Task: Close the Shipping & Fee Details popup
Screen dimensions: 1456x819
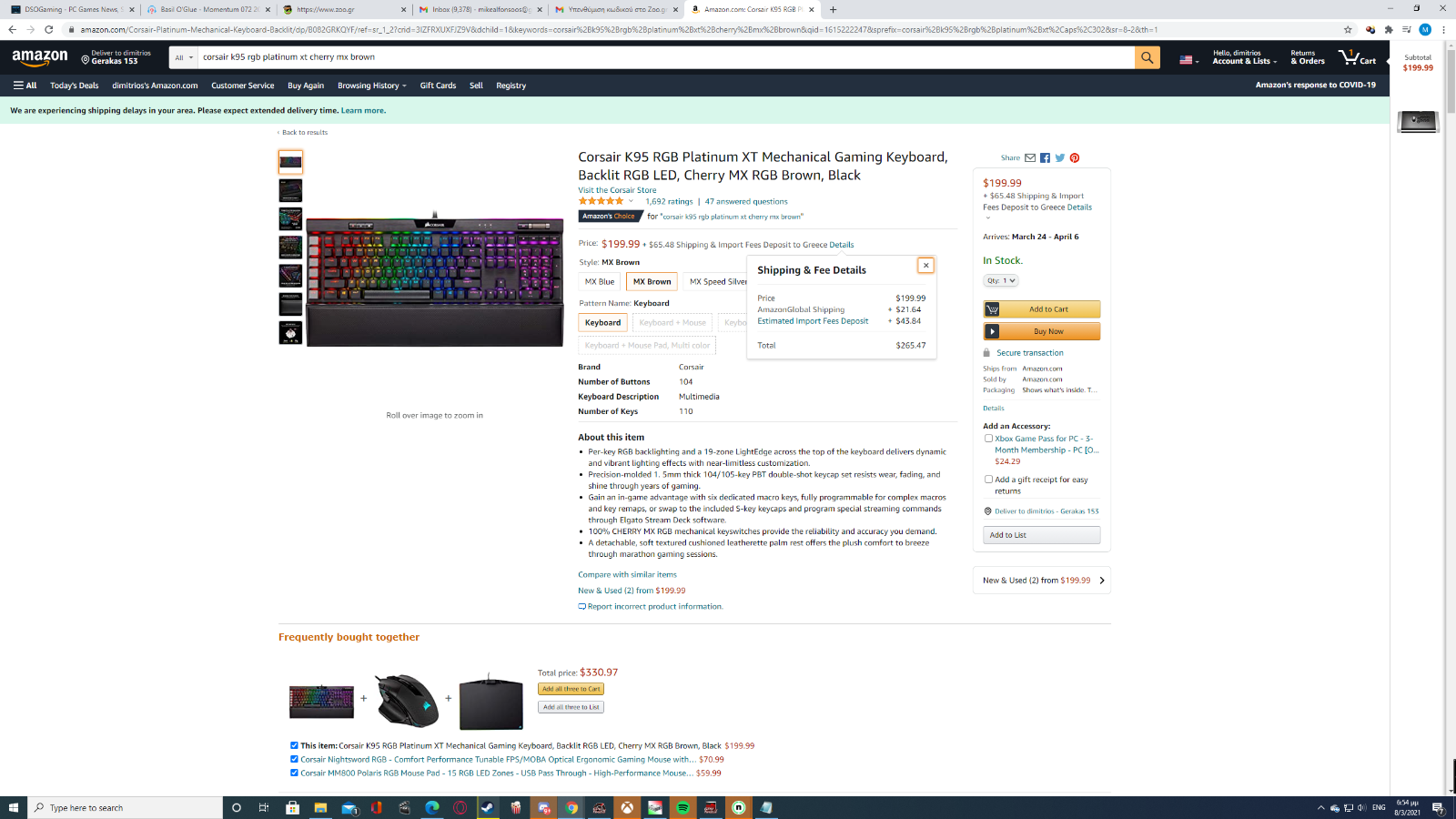Action: click(925, 265)
